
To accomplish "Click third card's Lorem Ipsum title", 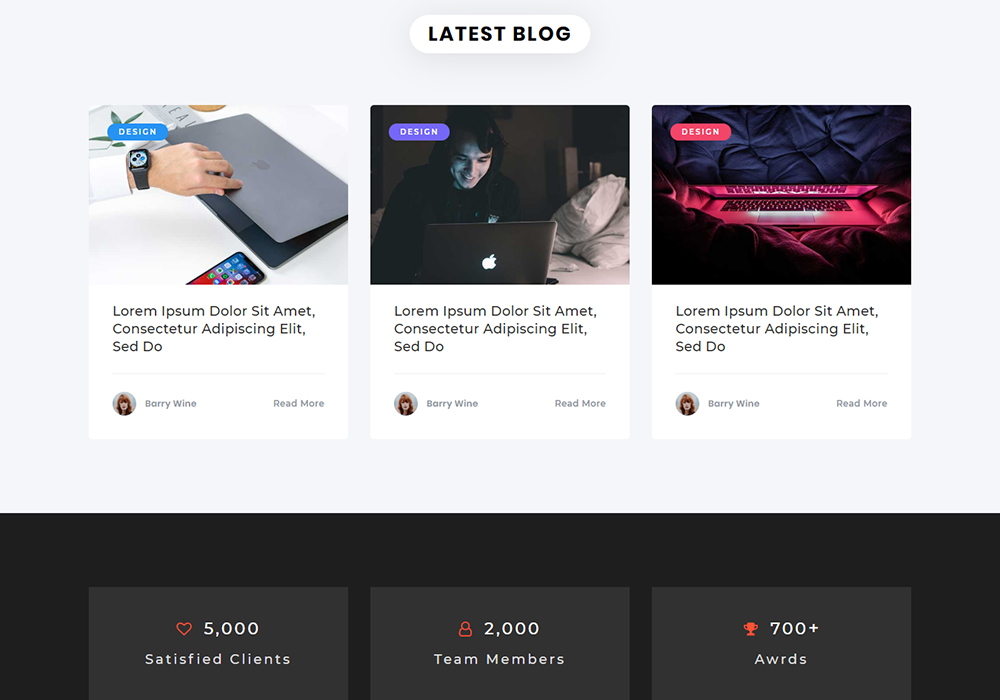I will [777, 329].
